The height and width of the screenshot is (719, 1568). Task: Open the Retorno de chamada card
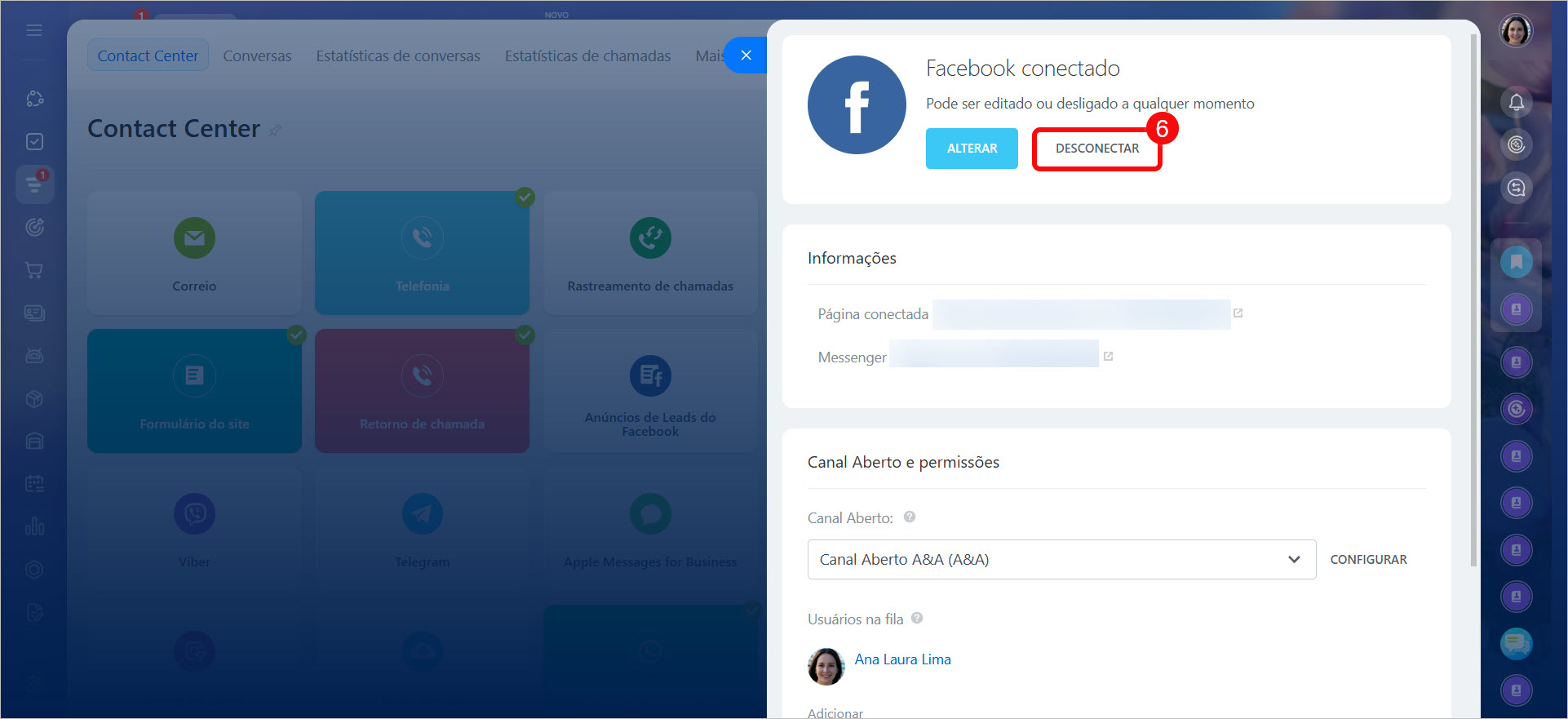pyautogui.click(x=422, y=391)
